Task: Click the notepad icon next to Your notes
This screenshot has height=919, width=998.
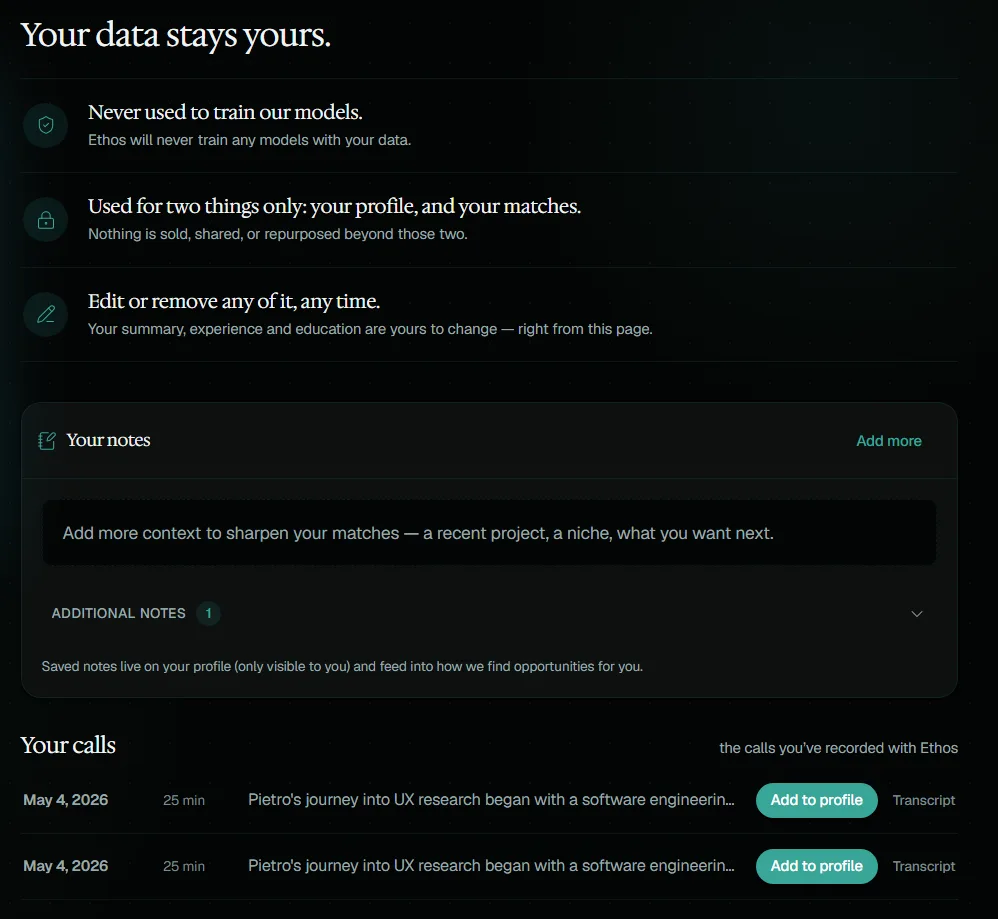Action: 46,440
